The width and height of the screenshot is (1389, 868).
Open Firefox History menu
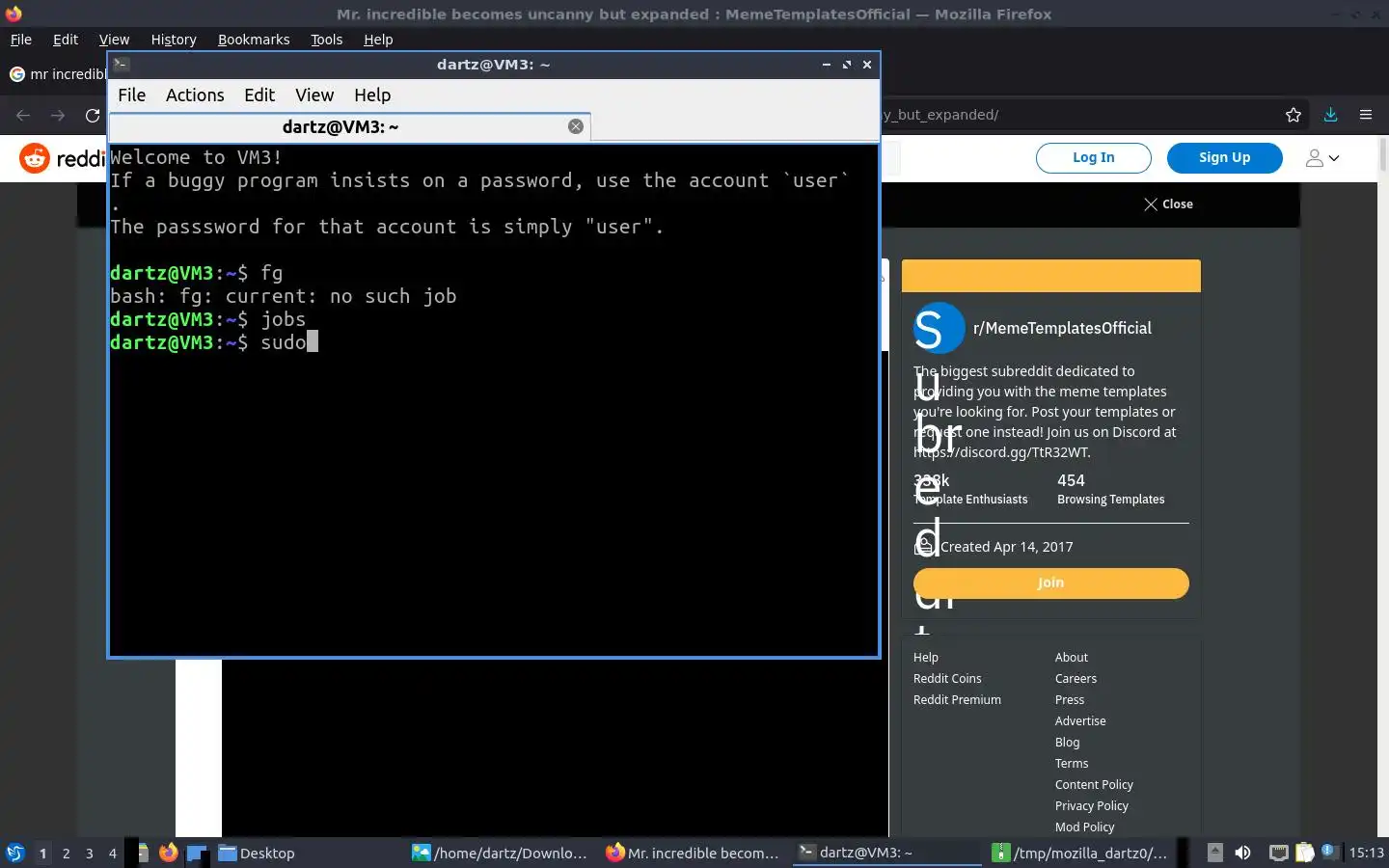174,40
